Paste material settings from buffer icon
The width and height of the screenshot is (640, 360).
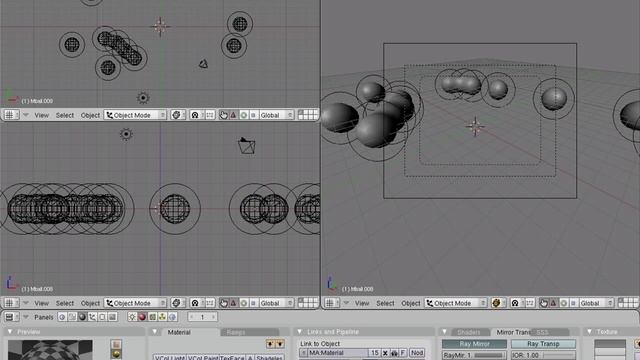280,344
